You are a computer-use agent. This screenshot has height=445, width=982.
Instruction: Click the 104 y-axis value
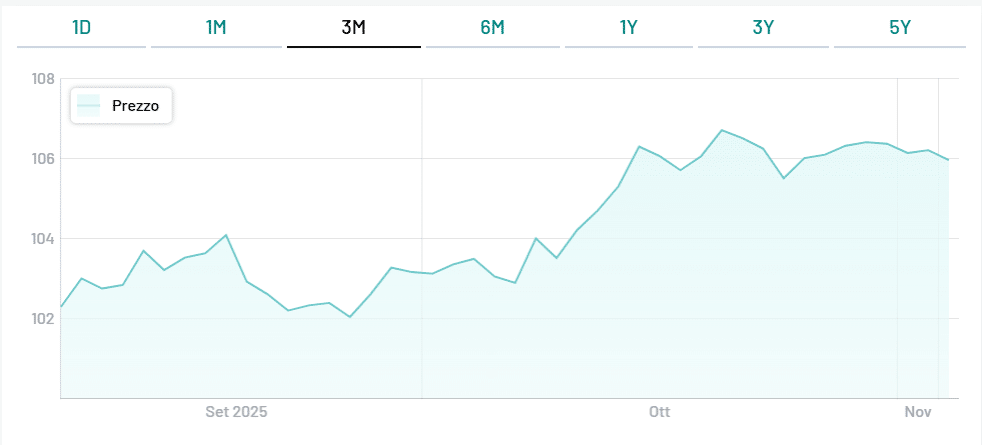[42, 239]
